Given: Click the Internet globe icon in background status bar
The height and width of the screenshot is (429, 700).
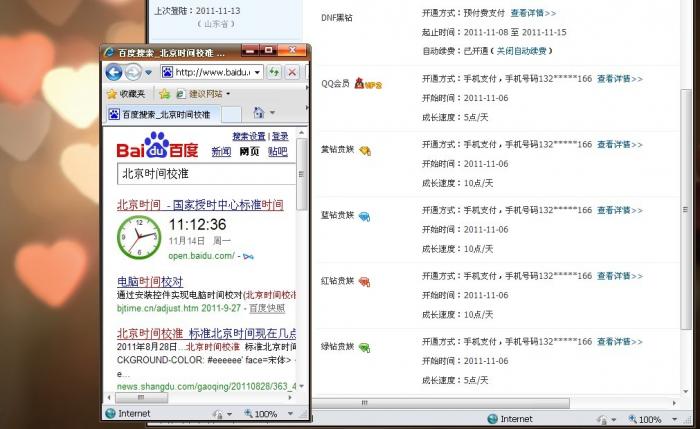Looking at the screenshot, I should click(493, 419).
